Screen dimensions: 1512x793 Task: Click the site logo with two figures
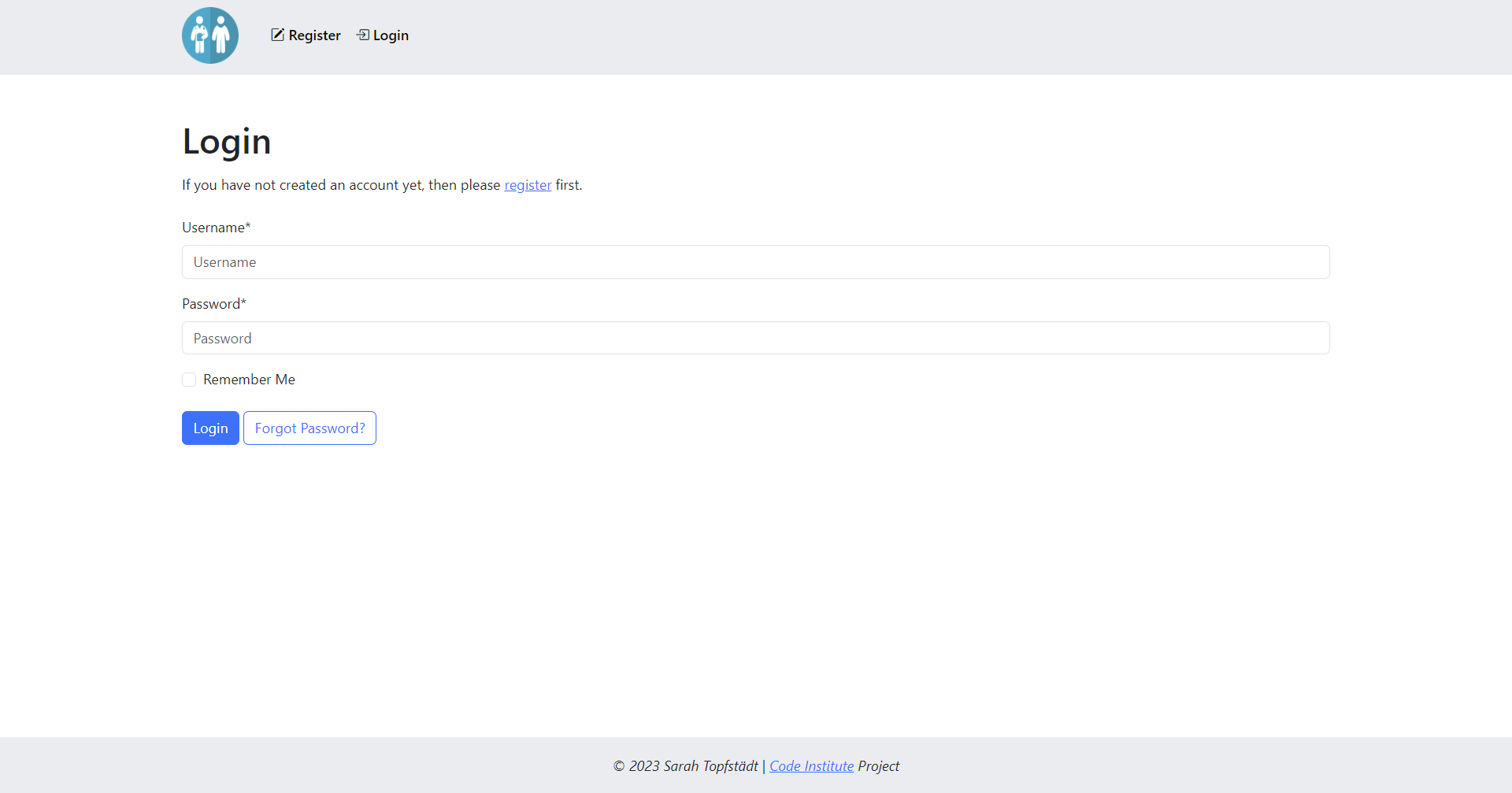[x=210, y=35]
